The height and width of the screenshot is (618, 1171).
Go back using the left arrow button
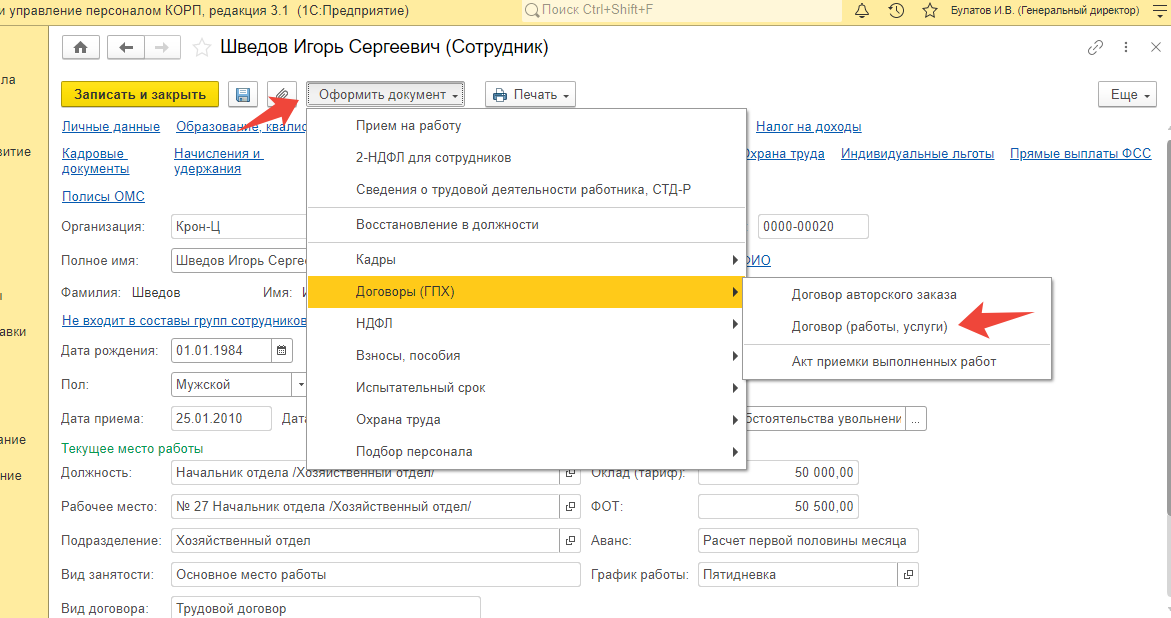pos(126,48)
